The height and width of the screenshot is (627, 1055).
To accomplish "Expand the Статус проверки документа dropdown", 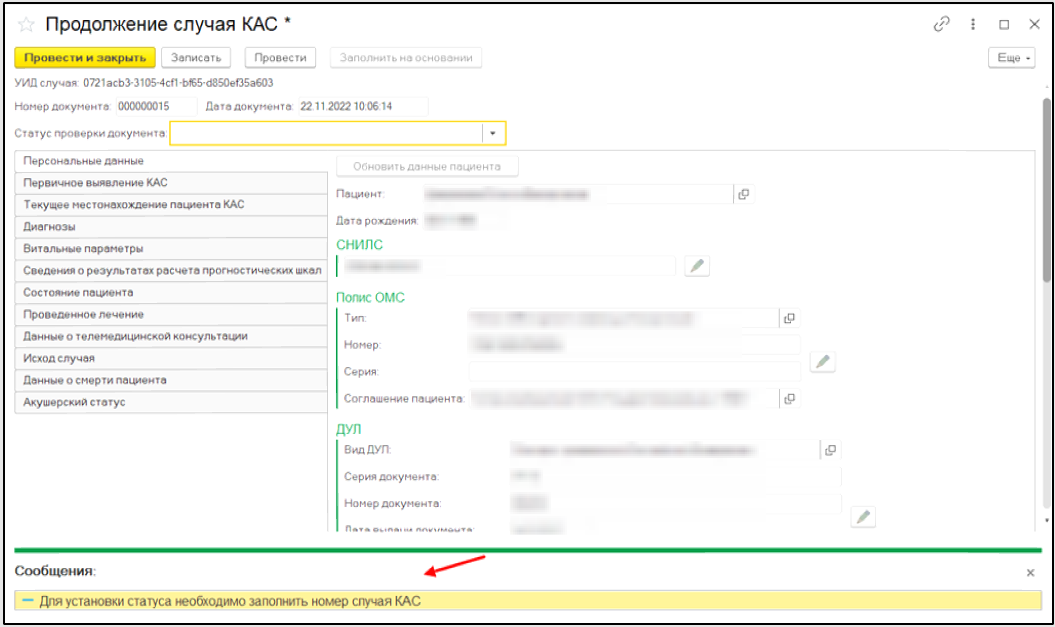I will pyautogui.click(x=493, y=133).
